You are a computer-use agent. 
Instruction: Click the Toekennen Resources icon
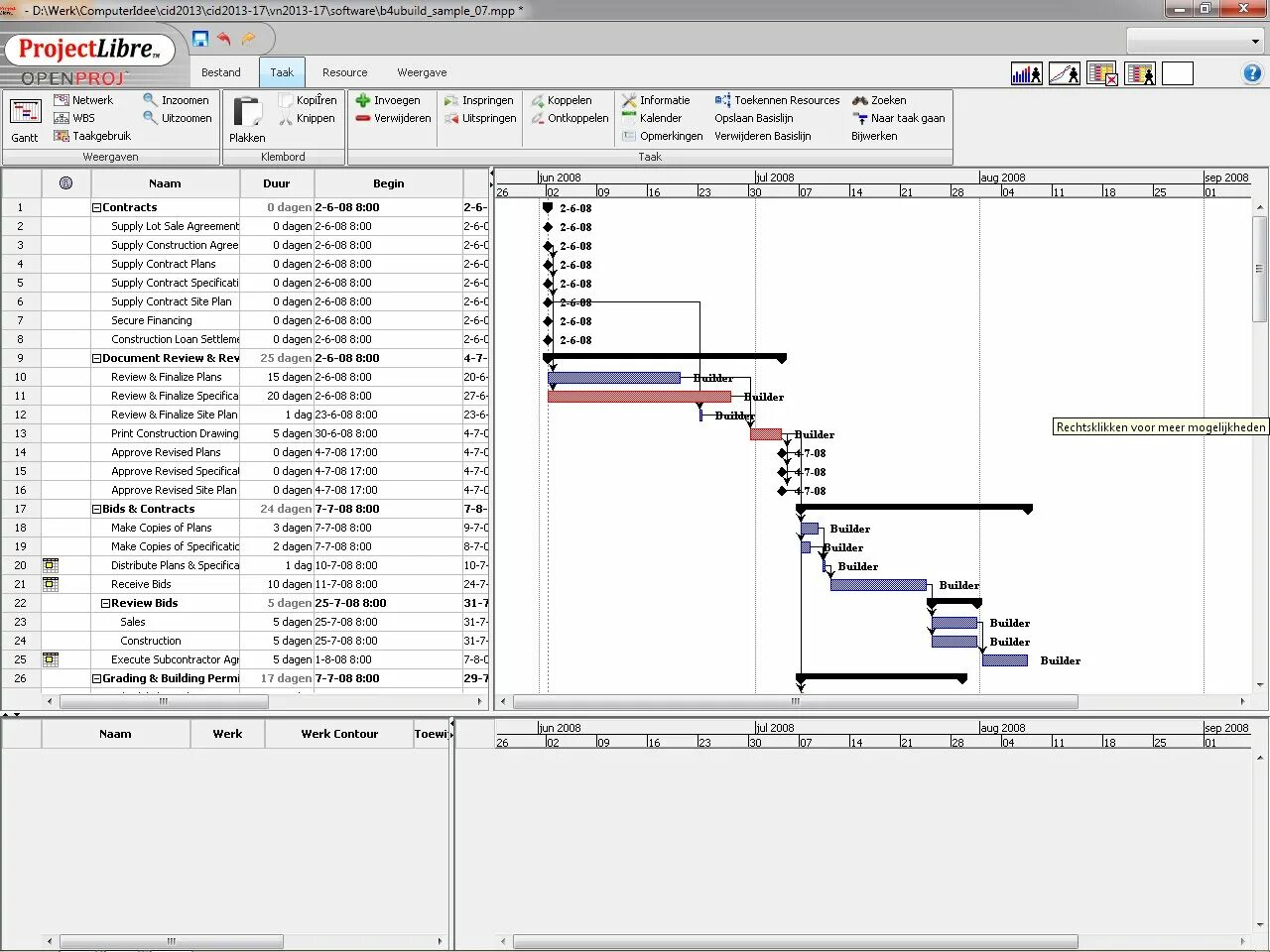coord(723,99)
